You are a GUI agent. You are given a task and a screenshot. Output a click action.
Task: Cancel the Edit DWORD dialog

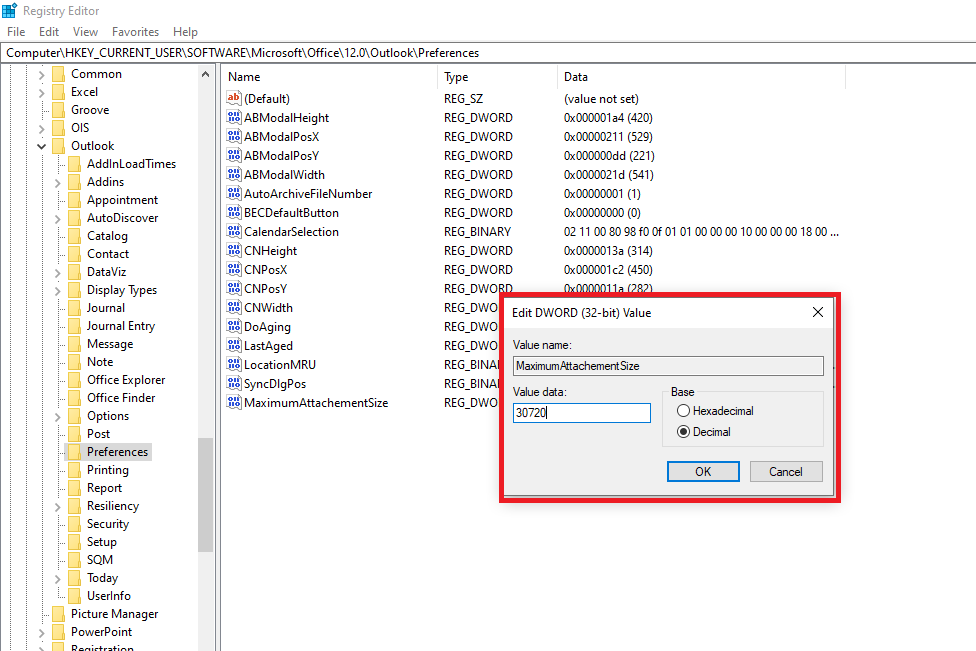pyautogui.click(x=785, y=472)
